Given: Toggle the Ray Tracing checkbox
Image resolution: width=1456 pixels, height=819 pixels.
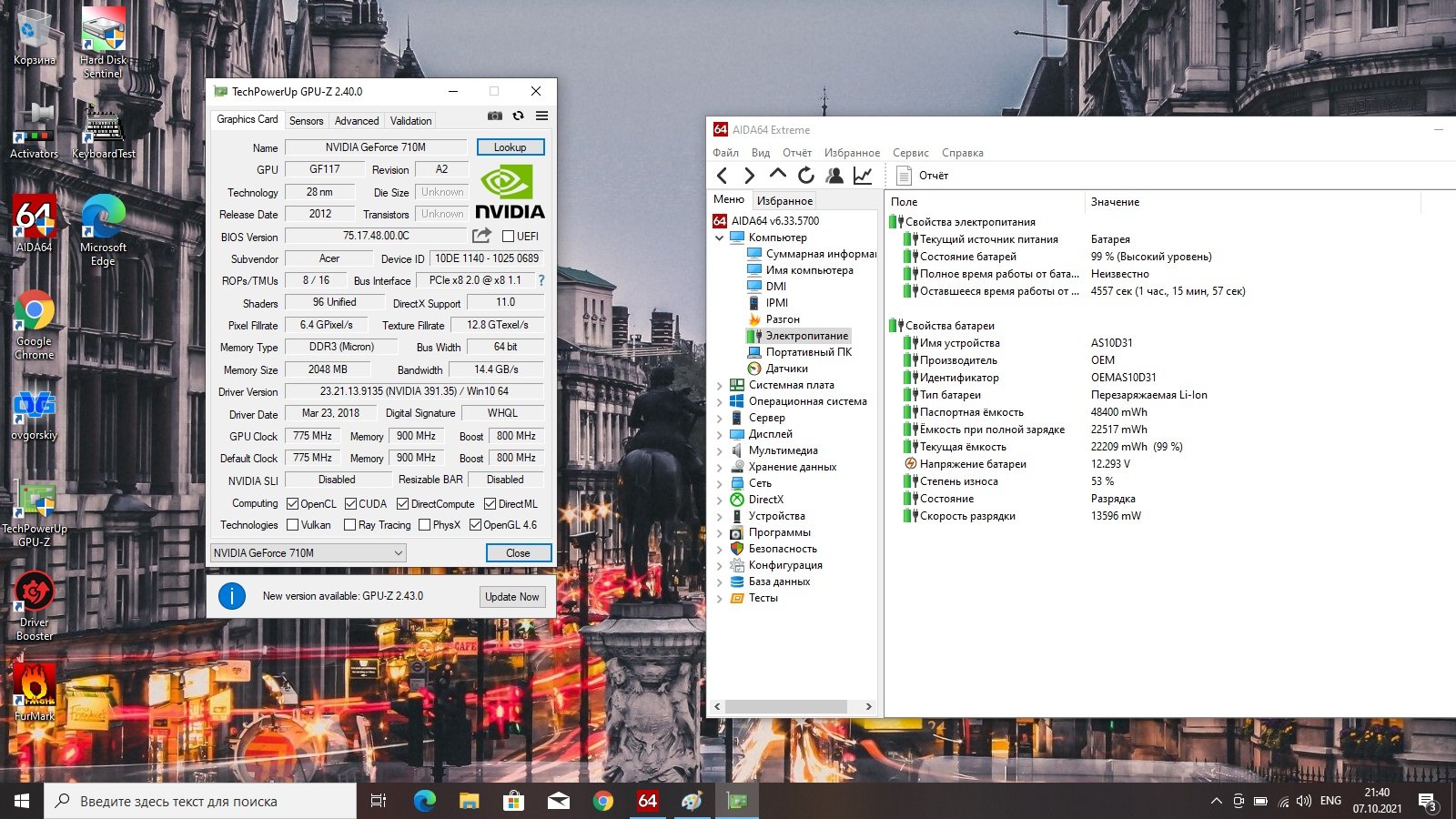Looking at the screenshot, I should click(349, 525).
